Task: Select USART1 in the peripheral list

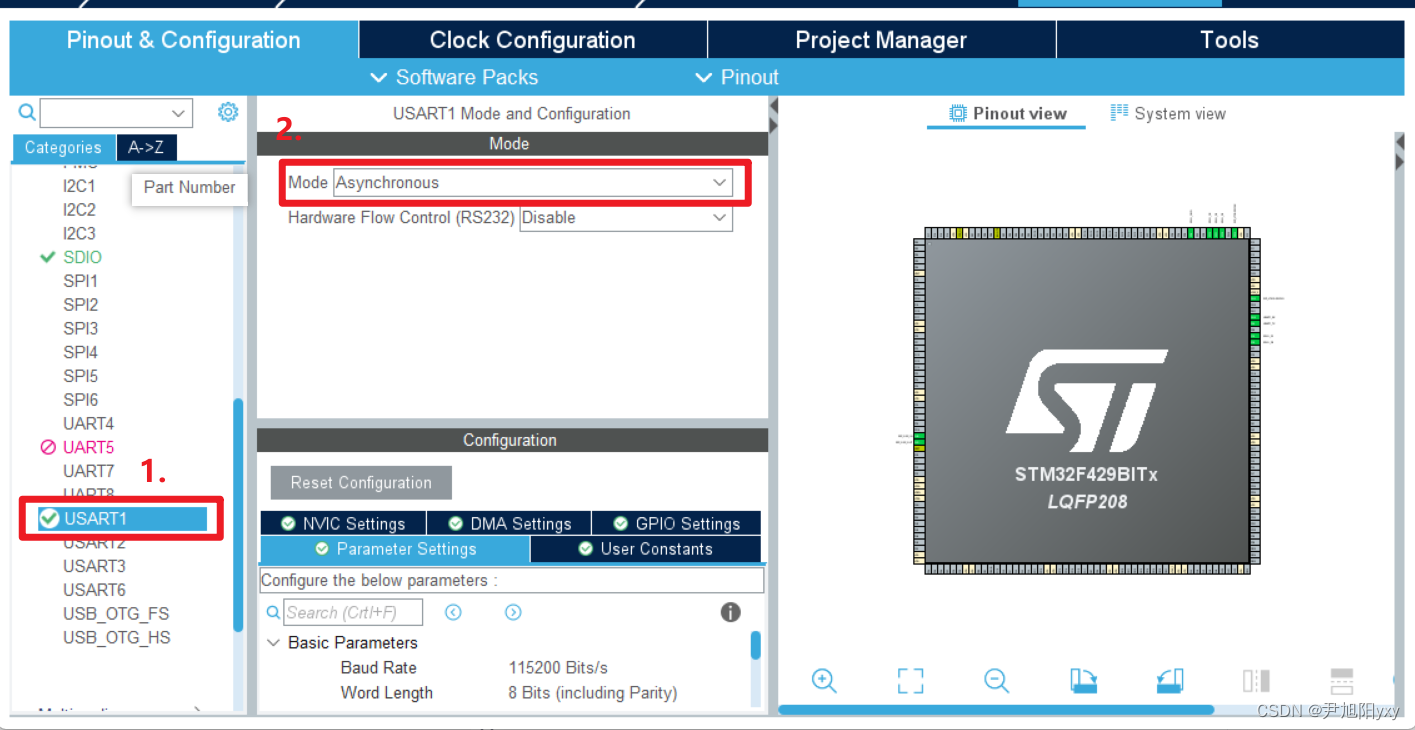Action: [x=122, y=518]
